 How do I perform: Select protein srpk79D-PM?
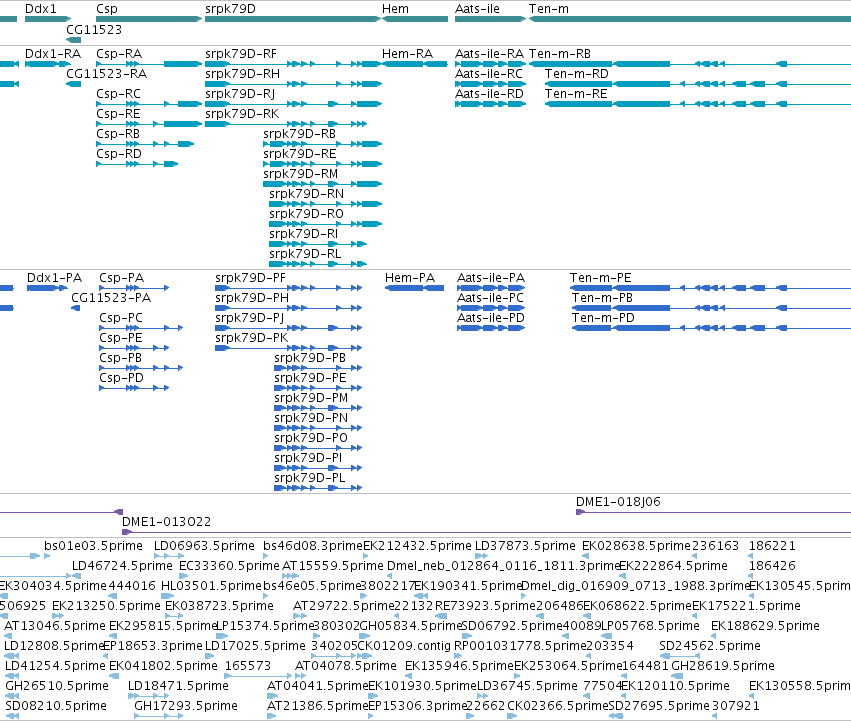pyautogui.click(x=311, y=398)
